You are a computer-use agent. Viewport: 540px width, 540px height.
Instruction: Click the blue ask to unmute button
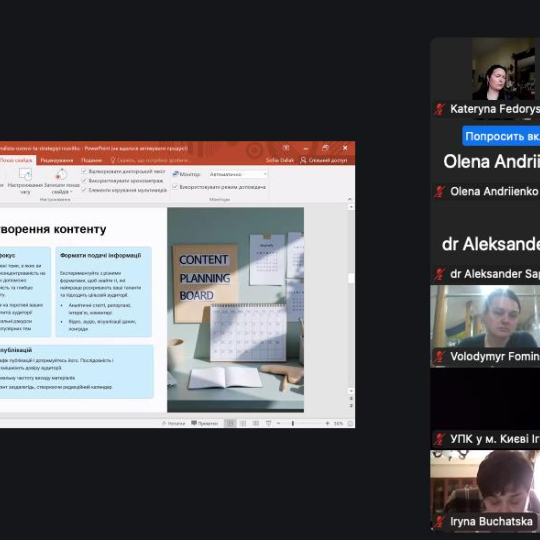501,136
